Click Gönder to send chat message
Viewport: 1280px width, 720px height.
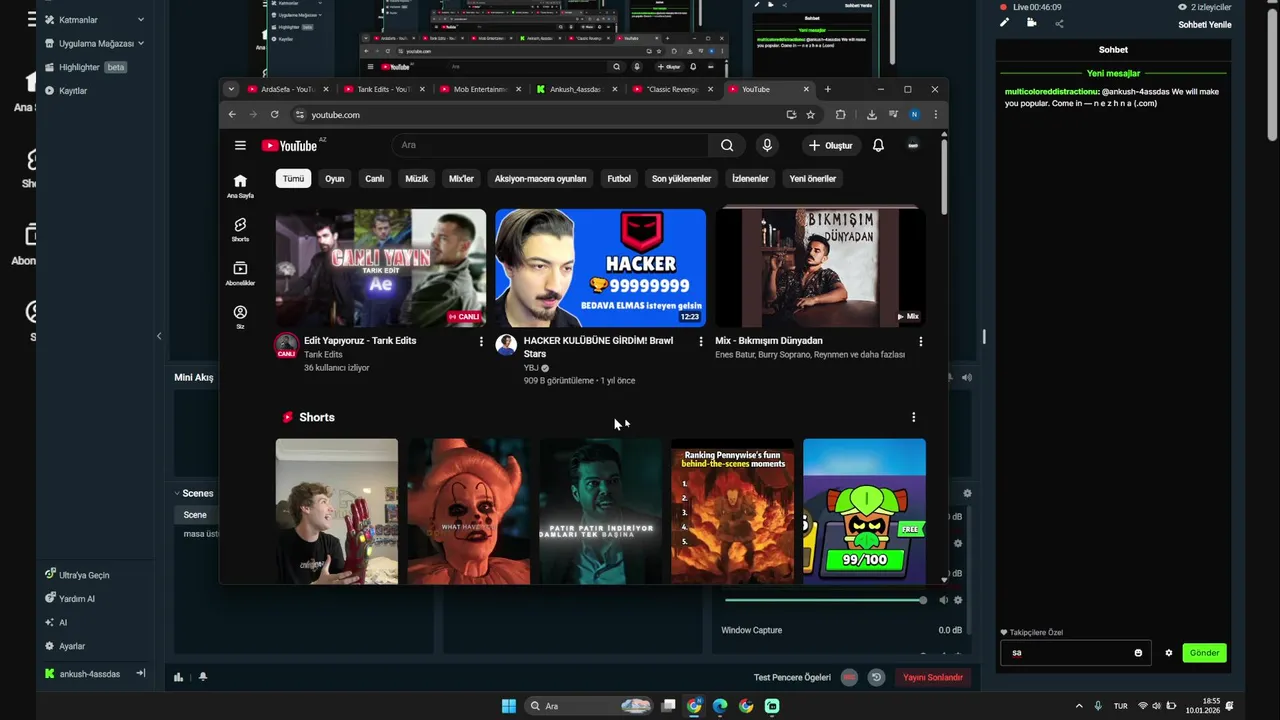1204,653
